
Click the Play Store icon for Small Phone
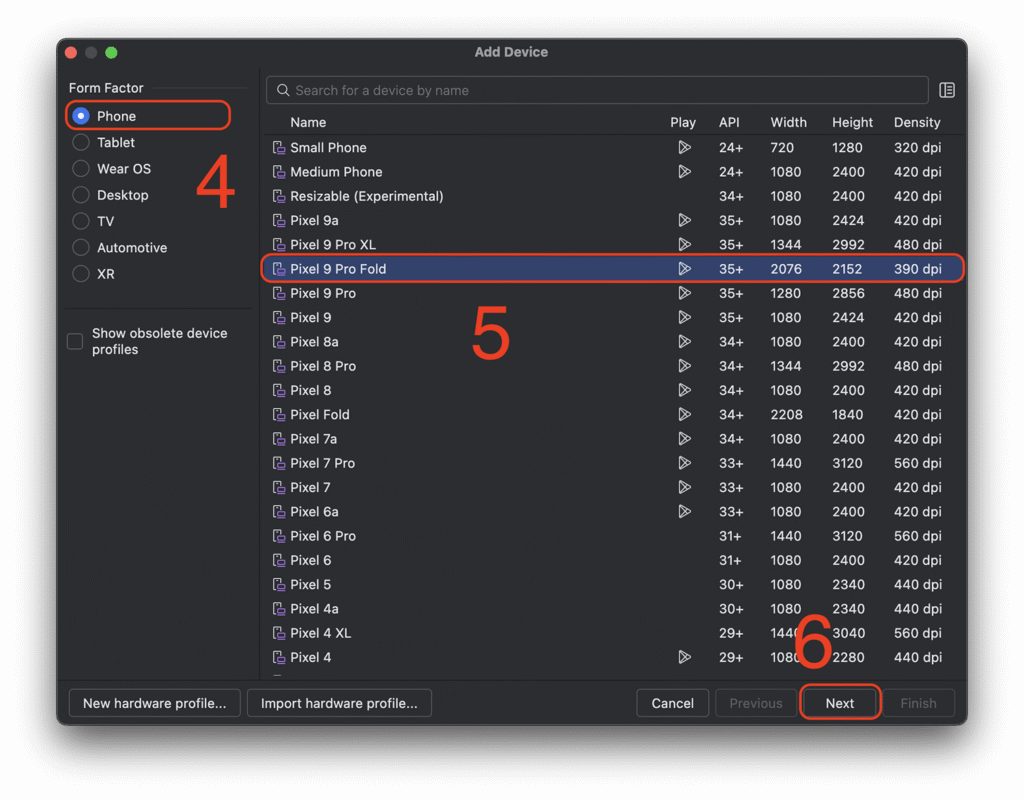684,147
